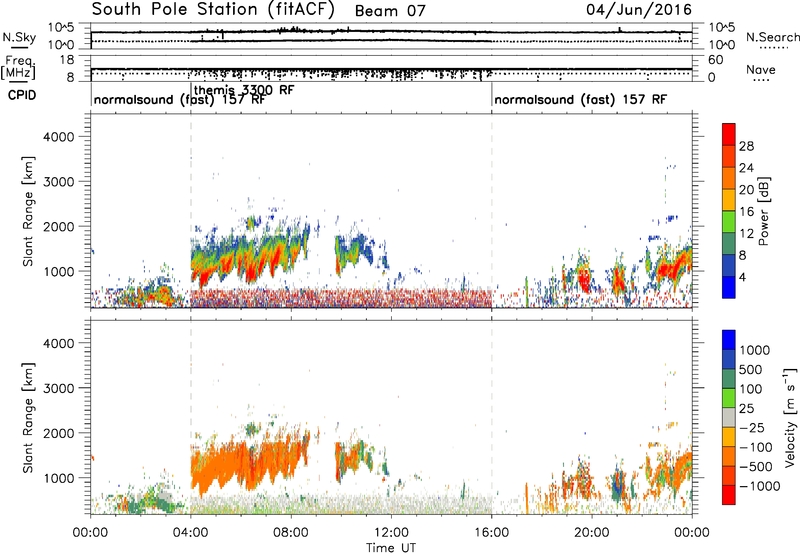Click '3000' on the velocity panel range axis
This screenshot has width=800, height=554.
58,388
